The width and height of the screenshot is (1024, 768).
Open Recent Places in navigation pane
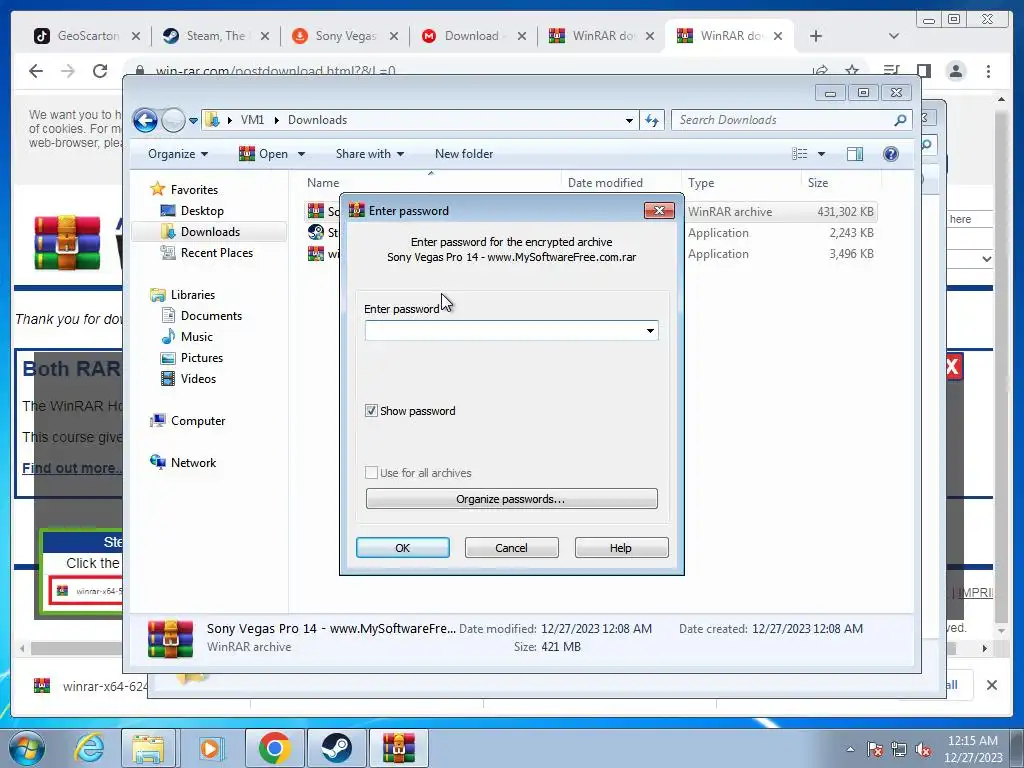tap(217, 253)
